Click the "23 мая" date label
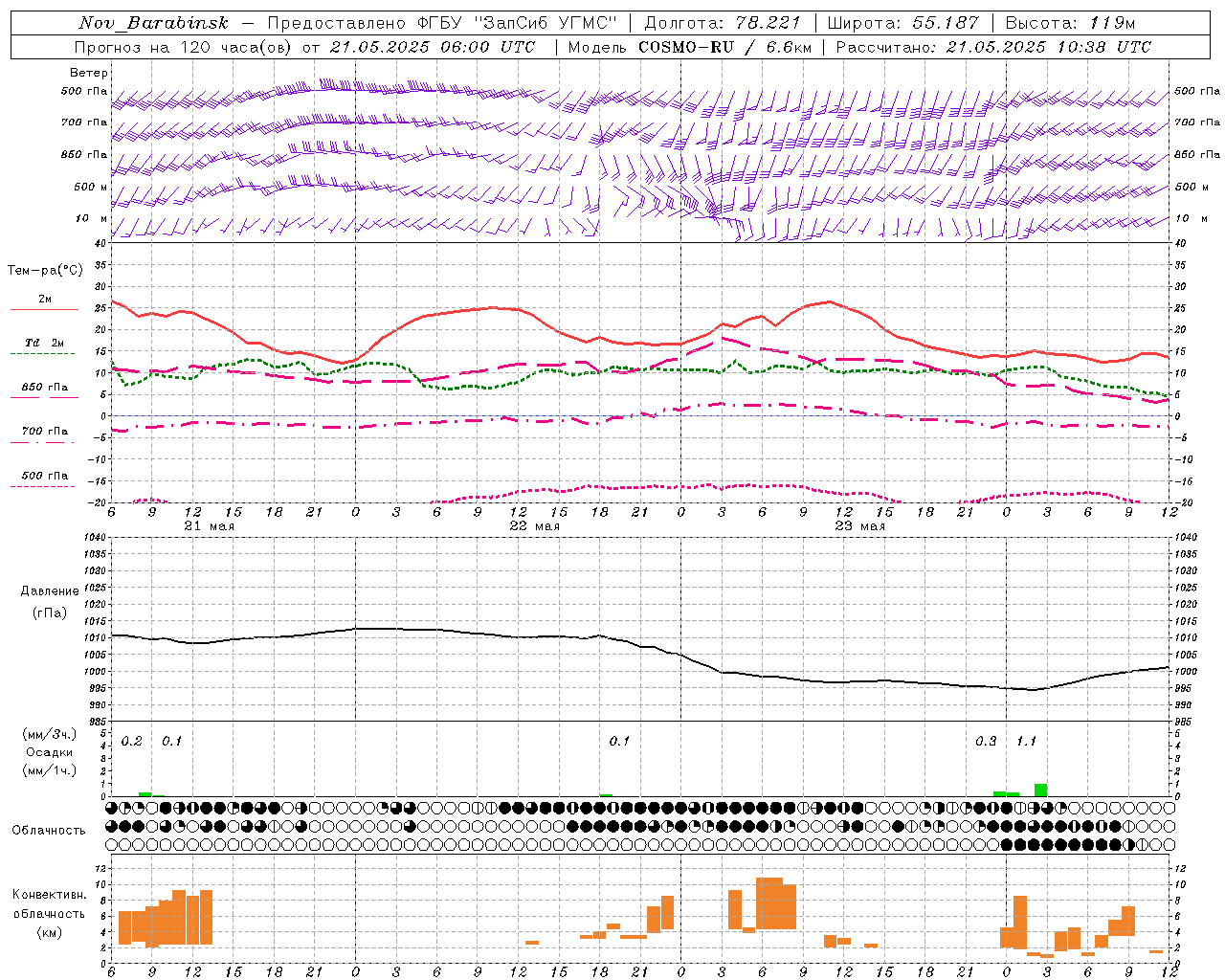The height and width of the screenshot is (980, 1225). pyautogui.click(x=859, y=526)
